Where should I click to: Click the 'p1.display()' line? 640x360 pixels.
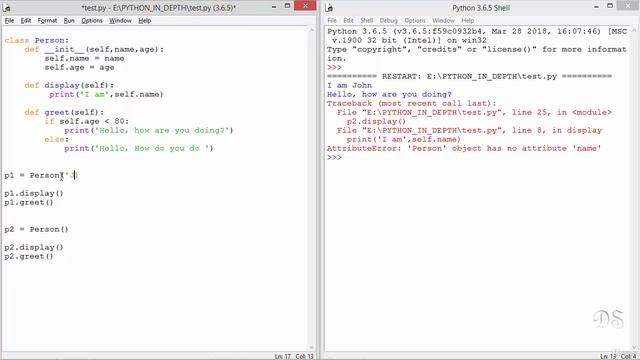point(34,193)
